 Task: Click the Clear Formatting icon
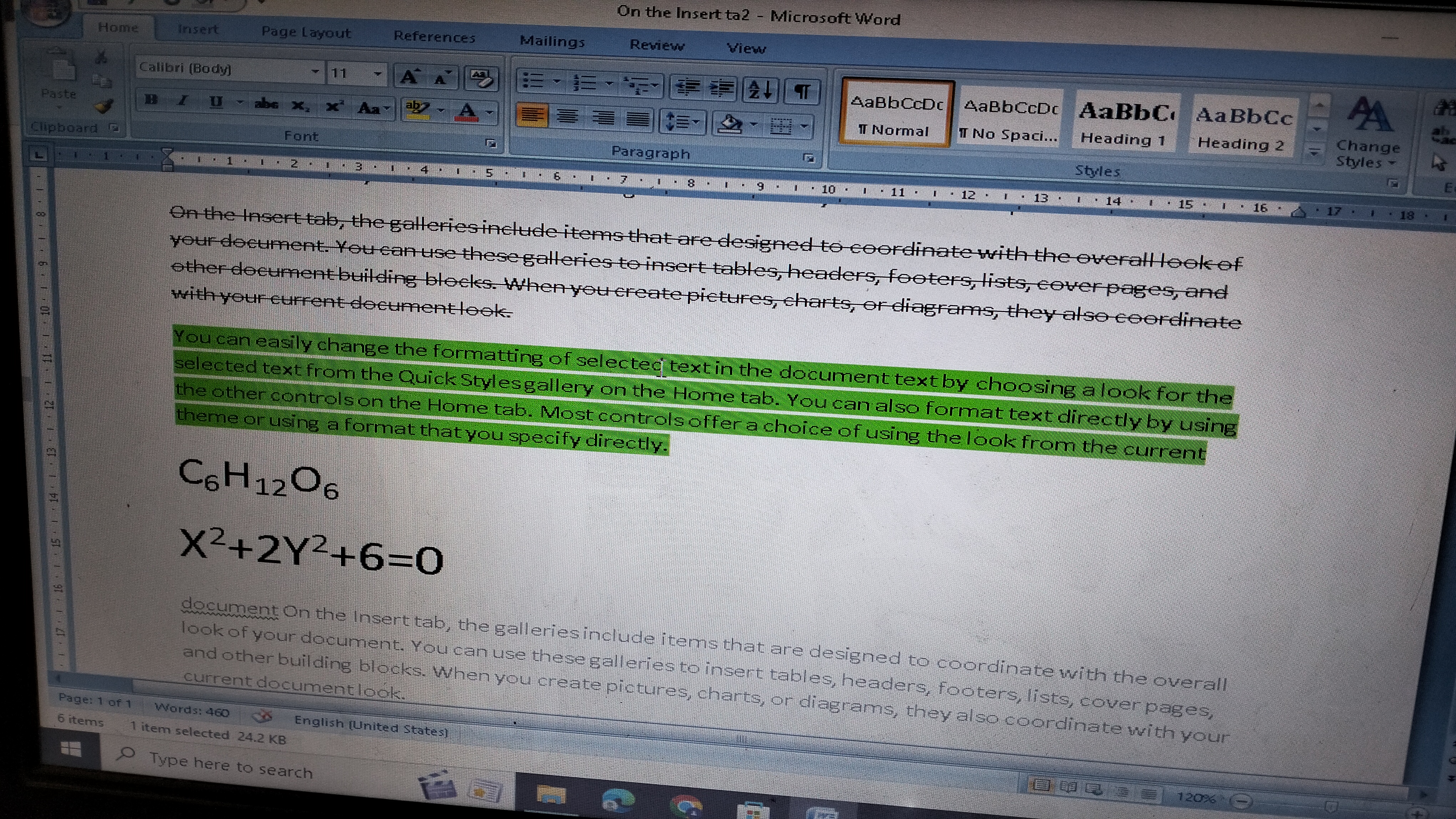click(x=481, y=78)
